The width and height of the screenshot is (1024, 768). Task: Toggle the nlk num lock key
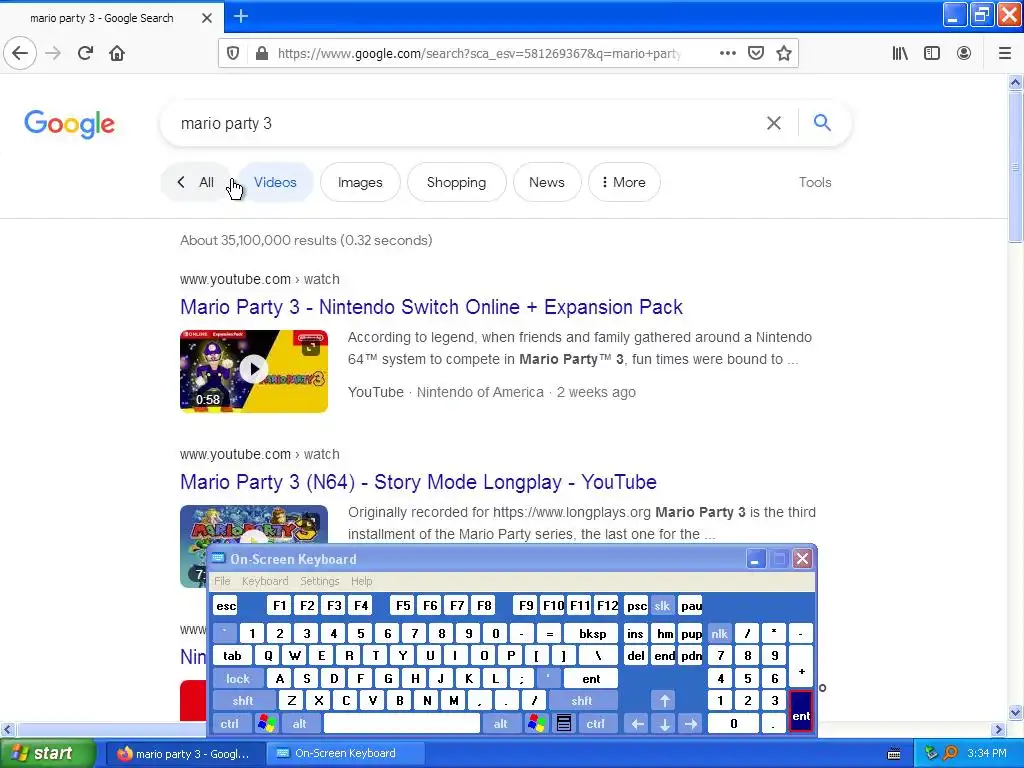pos(719,633)
